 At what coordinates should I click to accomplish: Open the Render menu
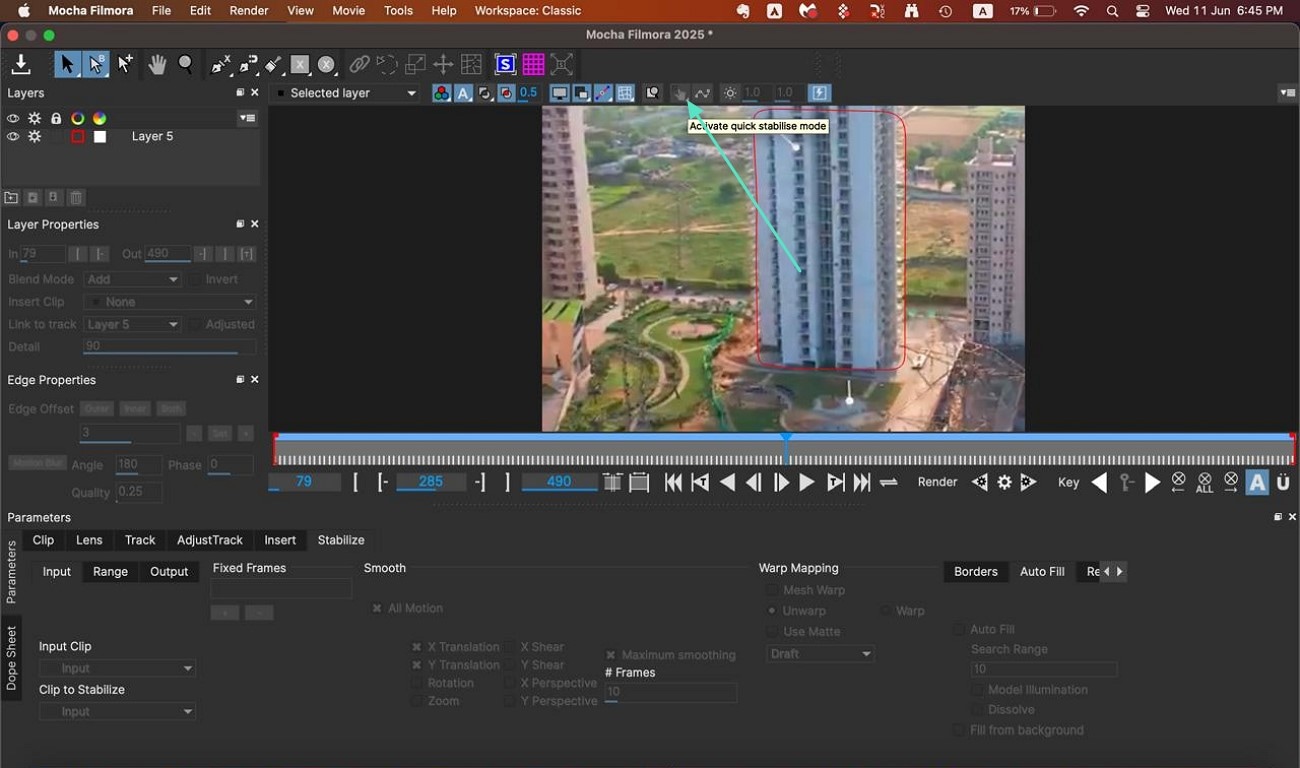[x=249, y=11]
